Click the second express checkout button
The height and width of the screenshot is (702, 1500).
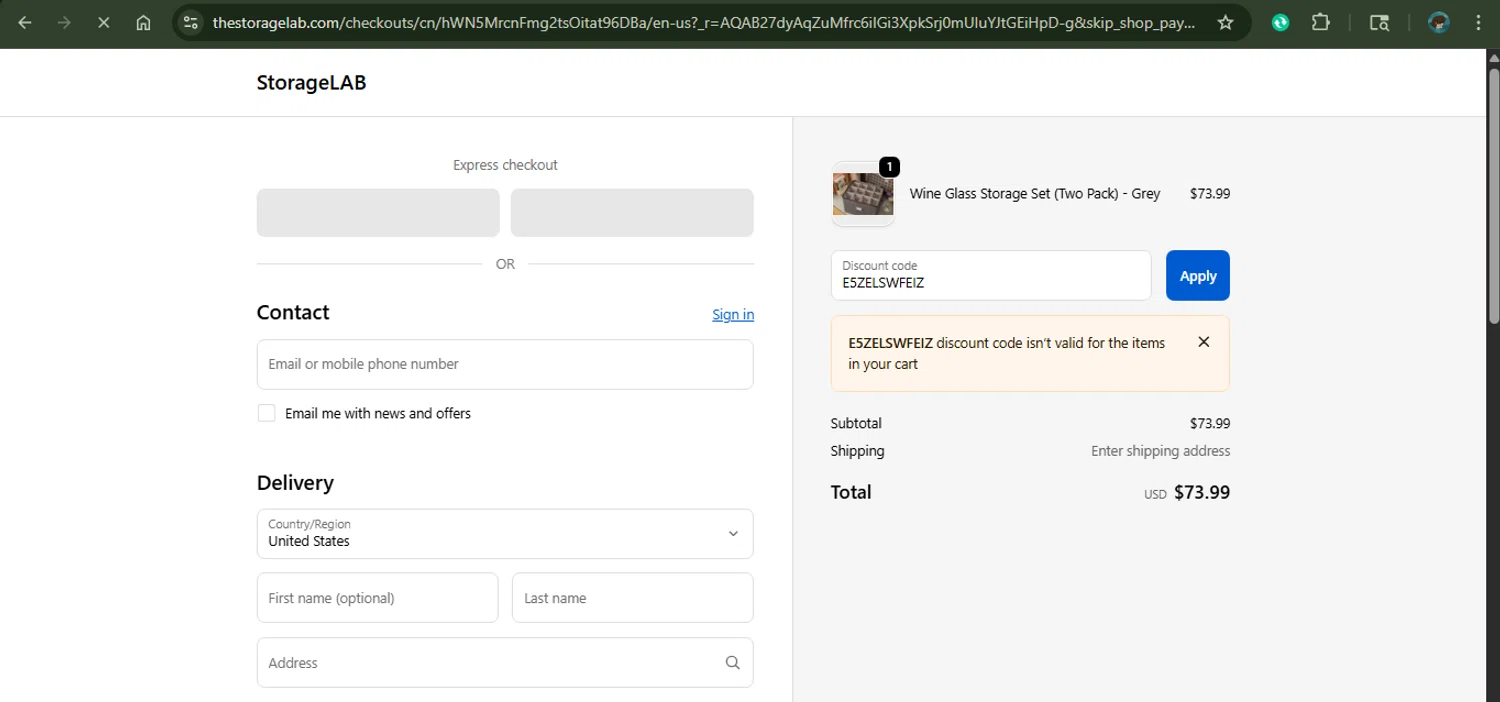click(x=632, y=213)
